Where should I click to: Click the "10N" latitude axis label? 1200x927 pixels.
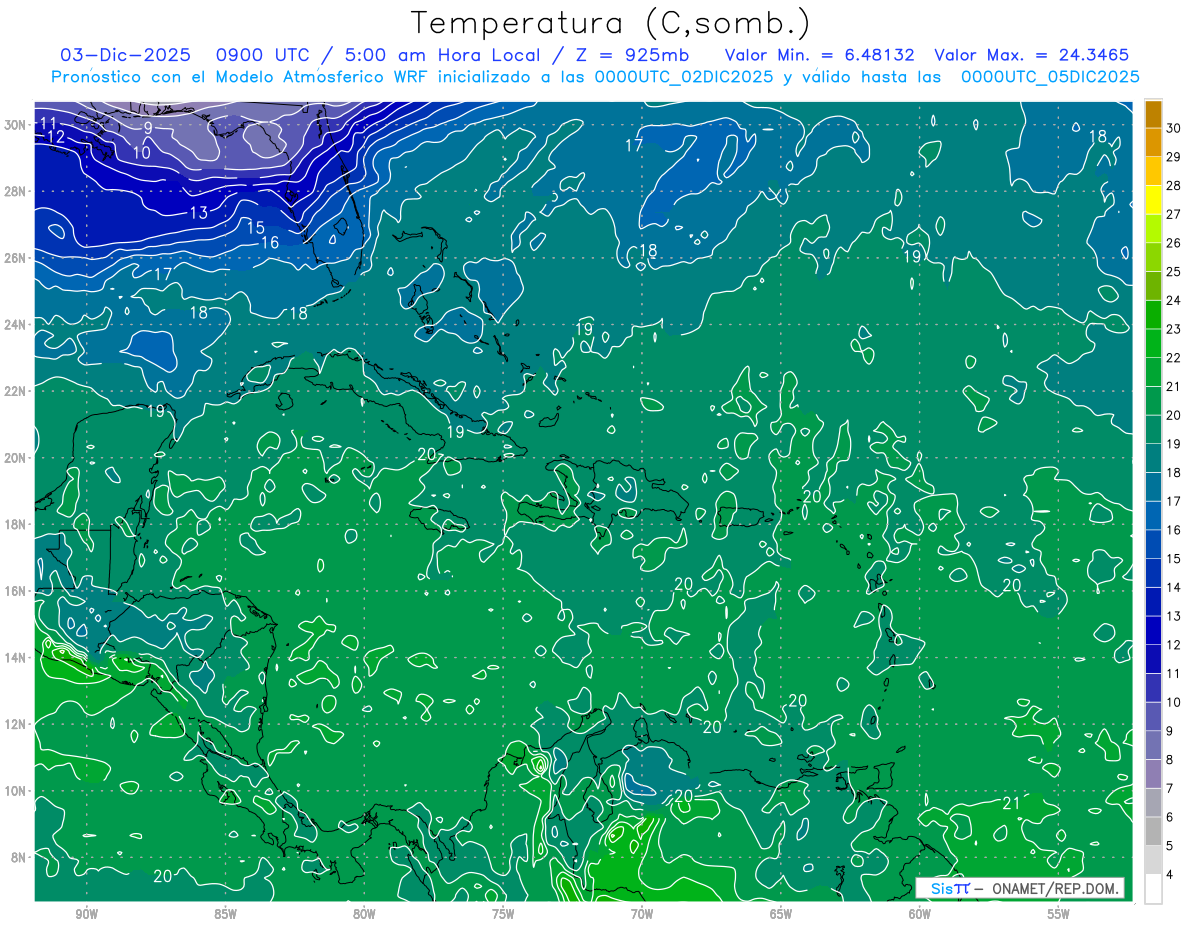[15, 791]
